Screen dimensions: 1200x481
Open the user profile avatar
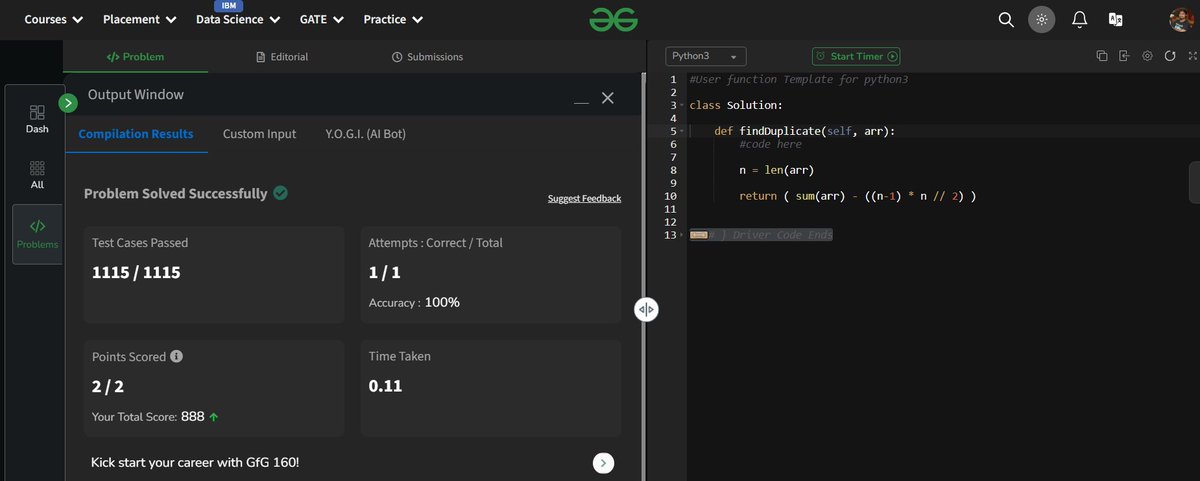[x=1180, y=19]
